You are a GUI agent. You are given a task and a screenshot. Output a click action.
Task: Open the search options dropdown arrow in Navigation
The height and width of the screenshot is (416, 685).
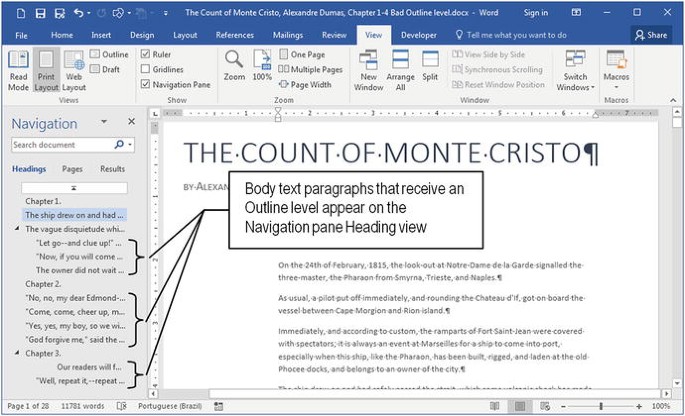click(130, 145)
